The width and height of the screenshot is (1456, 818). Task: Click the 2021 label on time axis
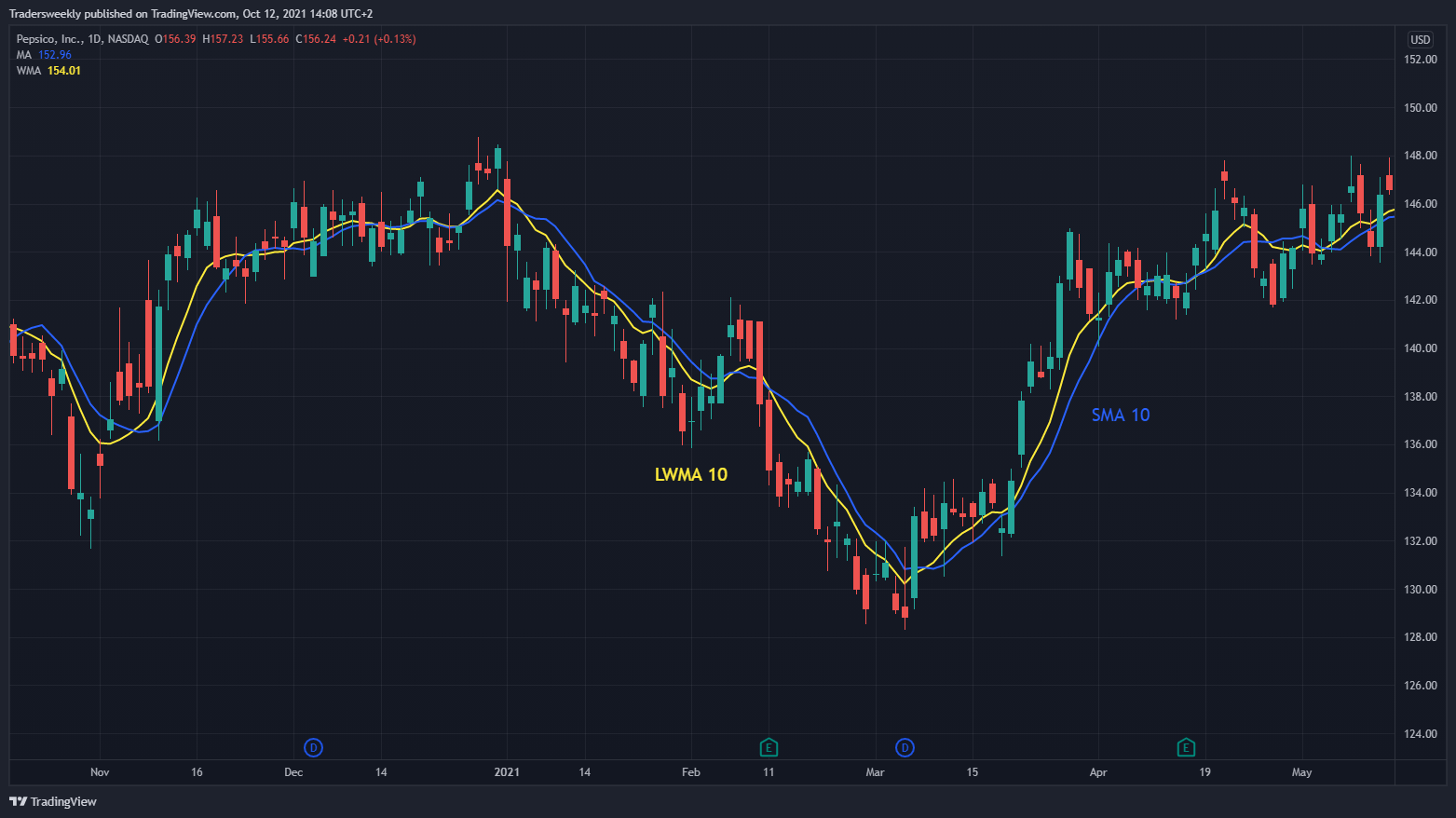(x=507, y=772)
